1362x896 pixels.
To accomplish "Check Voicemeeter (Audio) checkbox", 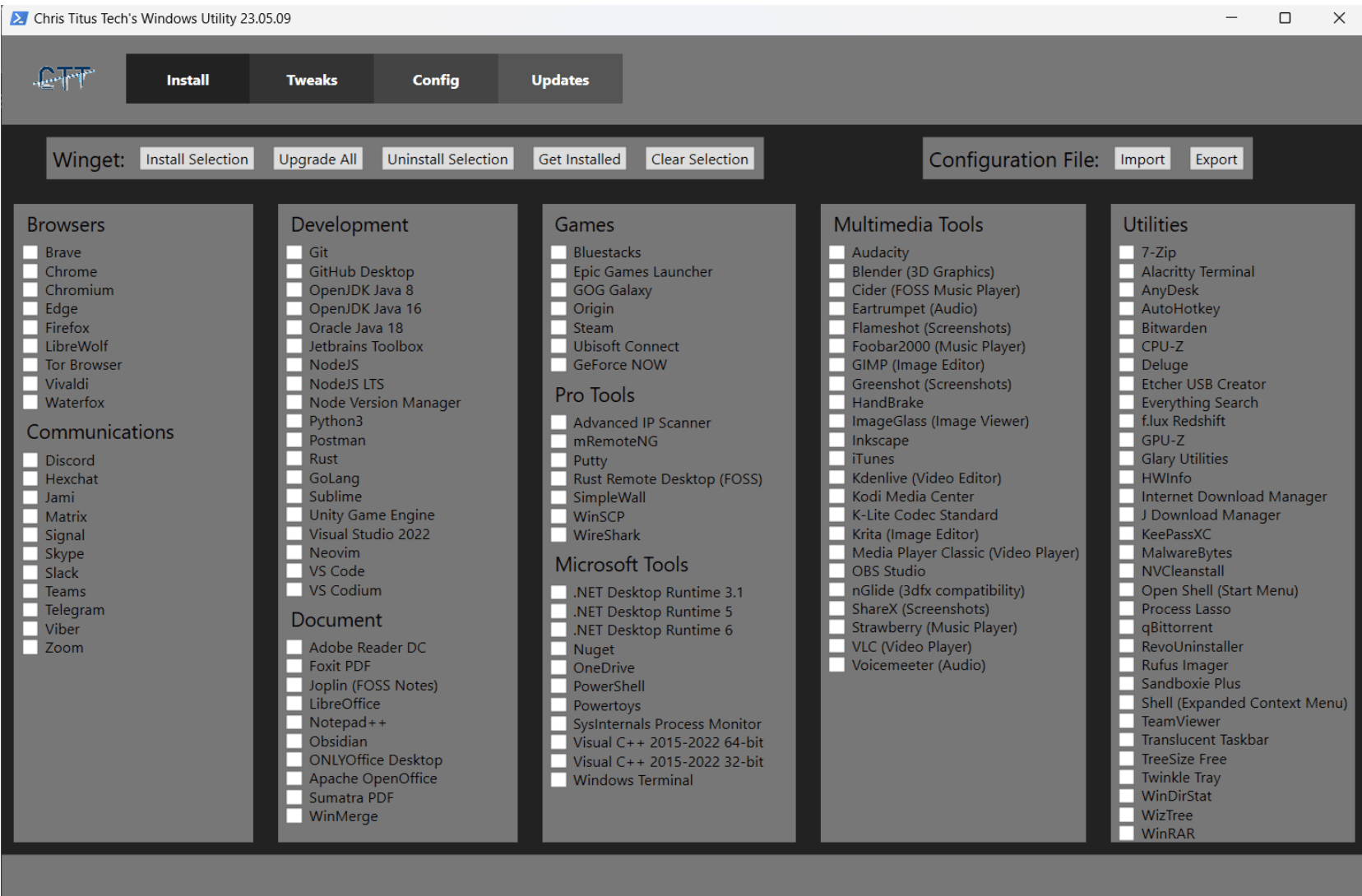I will point(837,665).
